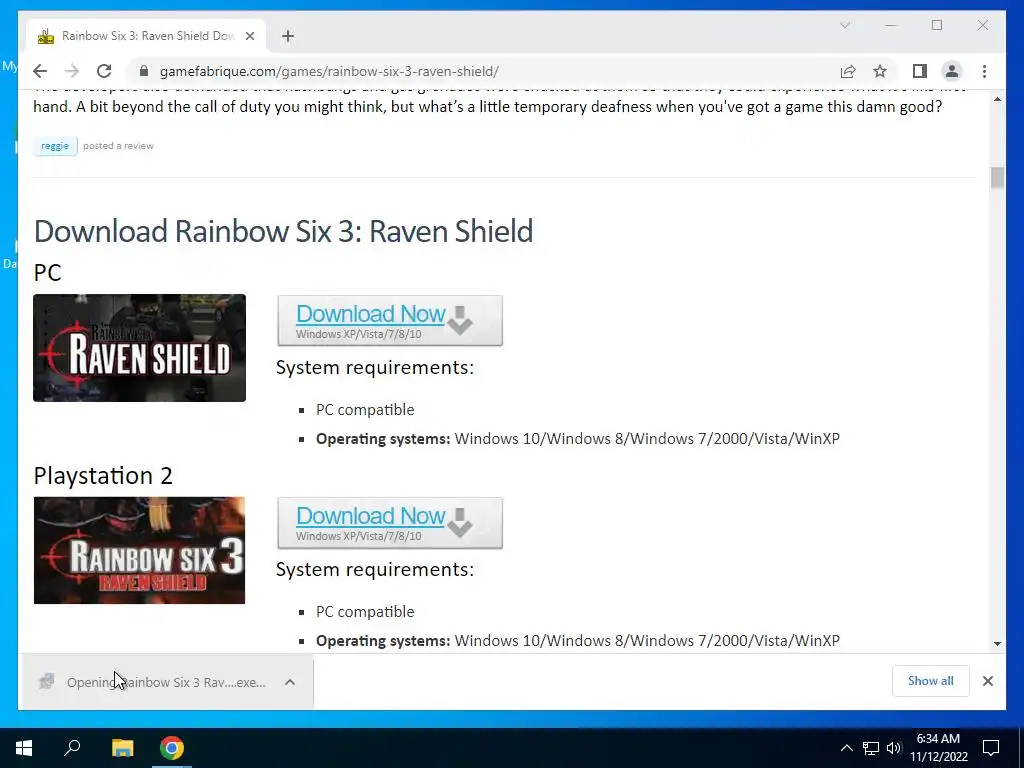Click the 'Download Rainbow Six 3: Raven Shield' heading
Image resolution: width=1024 pixels, height=768 pixels.
(x=283, y=231)
